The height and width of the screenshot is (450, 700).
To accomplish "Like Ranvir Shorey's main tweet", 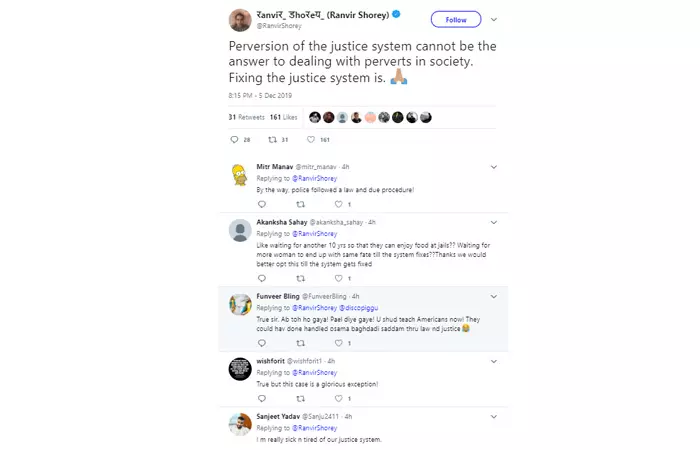I will (312, 140).
